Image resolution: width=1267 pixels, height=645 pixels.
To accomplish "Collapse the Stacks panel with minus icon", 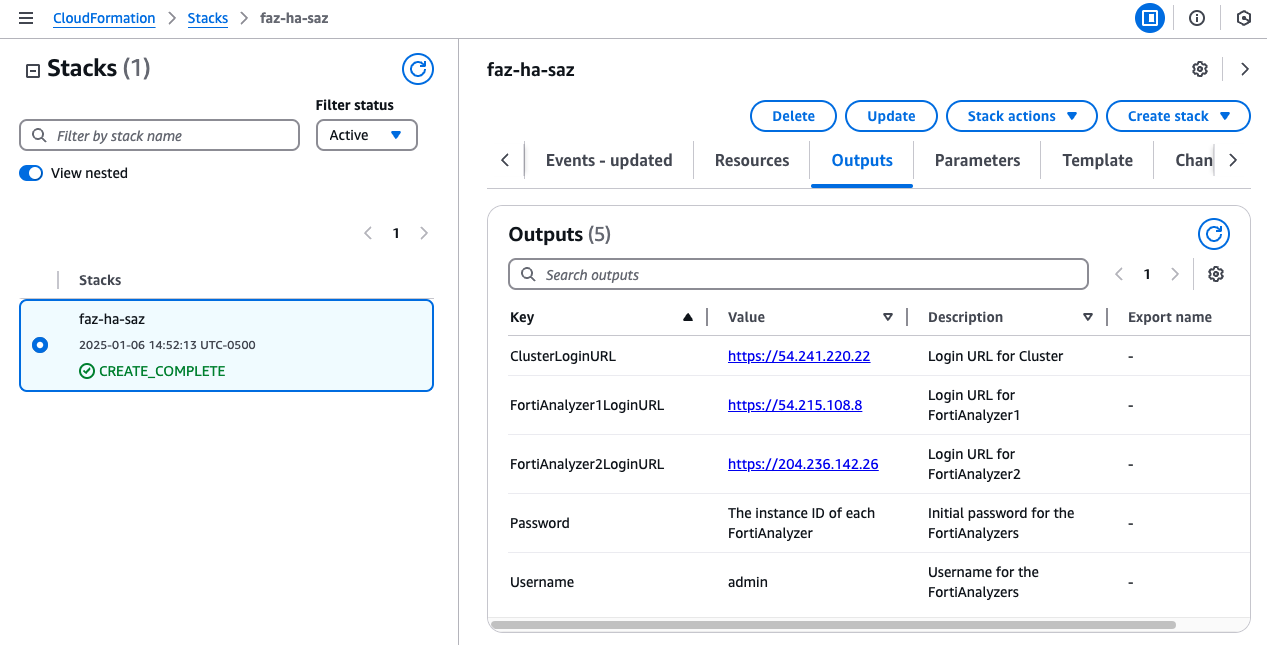I will click(32, 70).
